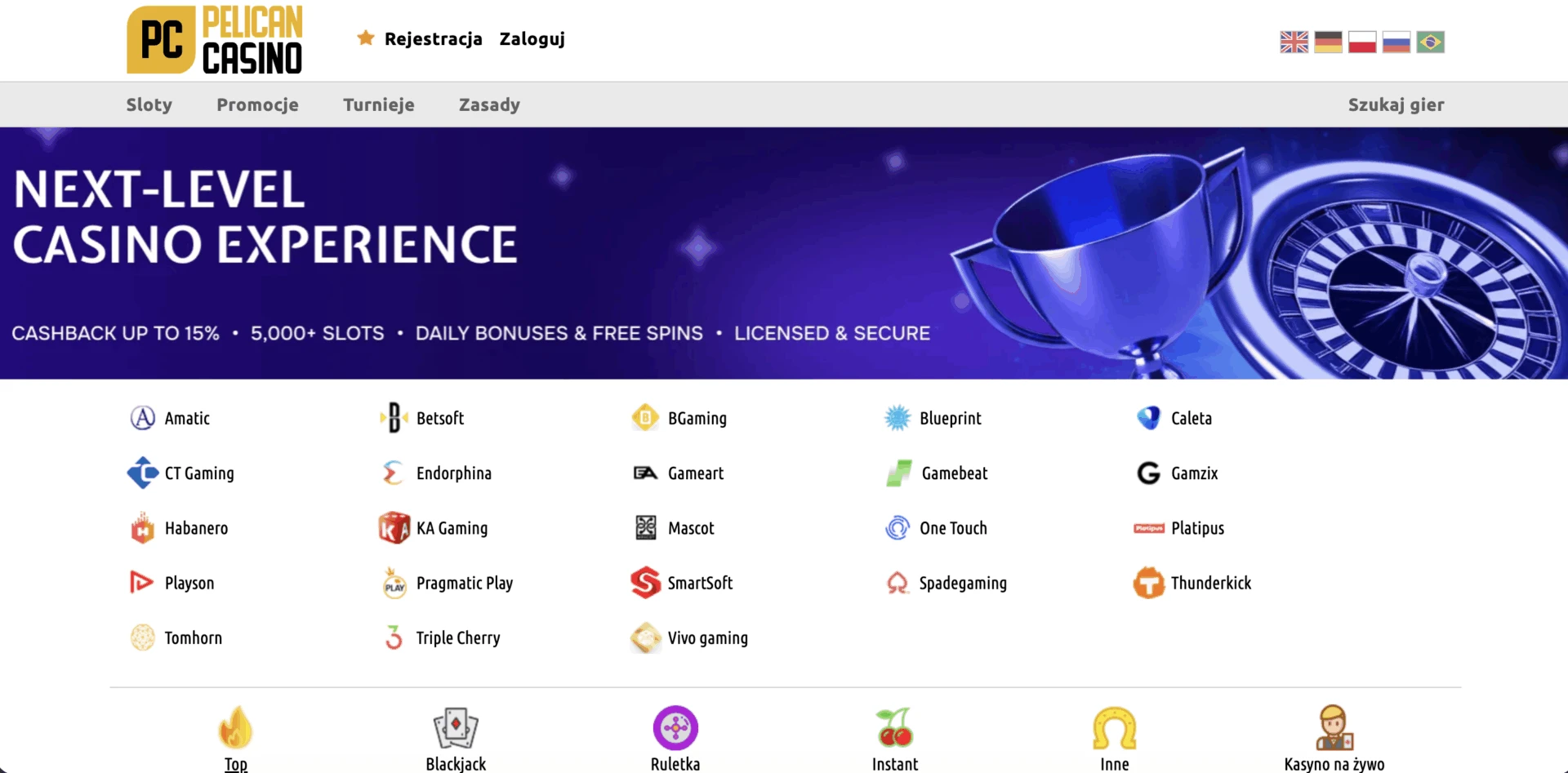
Task: Open the Kasyno na żywo dealer icon
Action: point(1334,727)
